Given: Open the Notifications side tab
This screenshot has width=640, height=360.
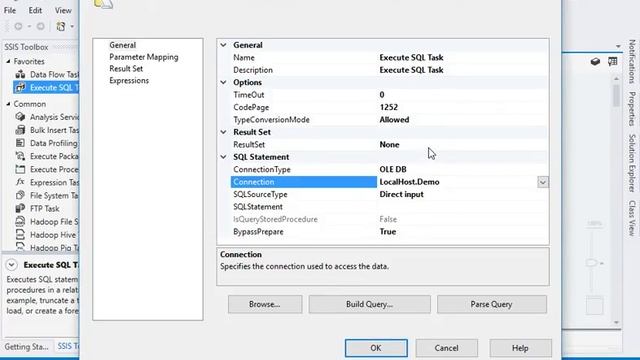Looking at the screenshot, I should pyautogui.click(x=632, y=61).
